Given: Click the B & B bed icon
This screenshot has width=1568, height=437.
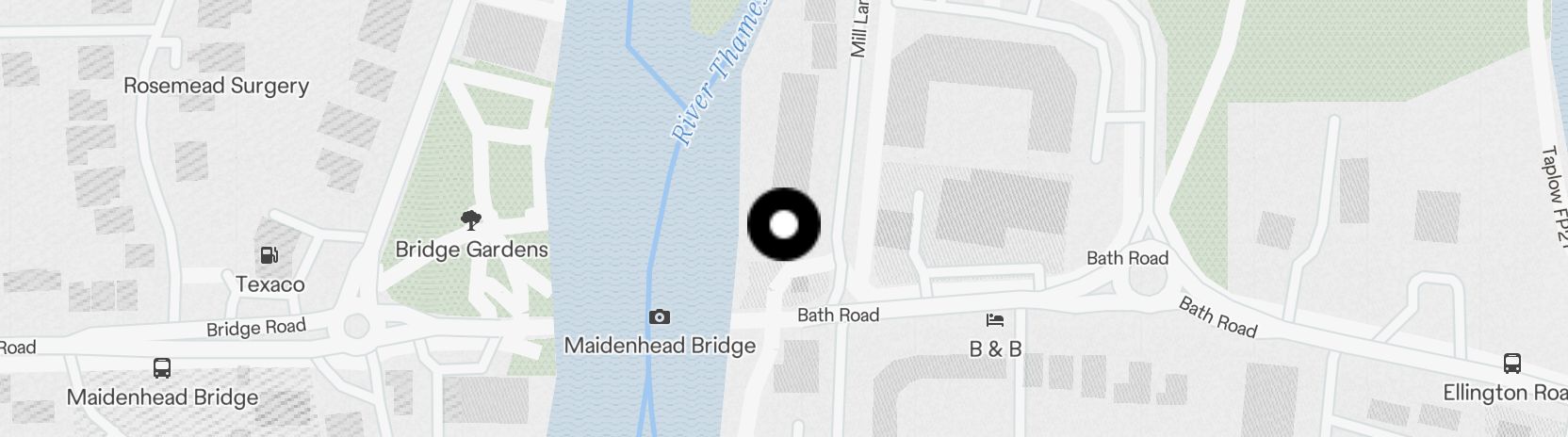Looking at the screenshot, I should 995,320.
